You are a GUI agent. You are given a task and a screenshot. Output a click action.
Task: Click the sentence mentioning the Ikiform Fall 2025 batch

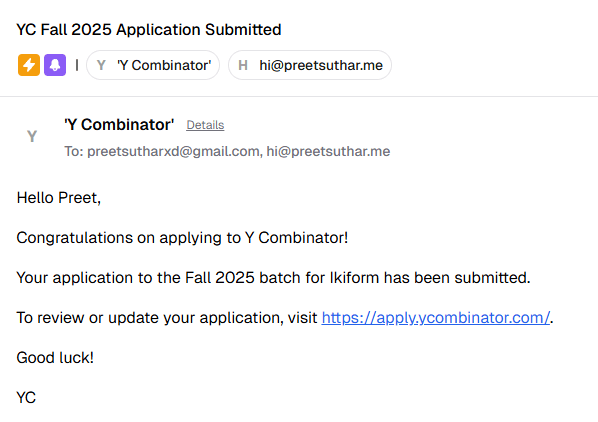pyautogui.click(x=273, y=278)
